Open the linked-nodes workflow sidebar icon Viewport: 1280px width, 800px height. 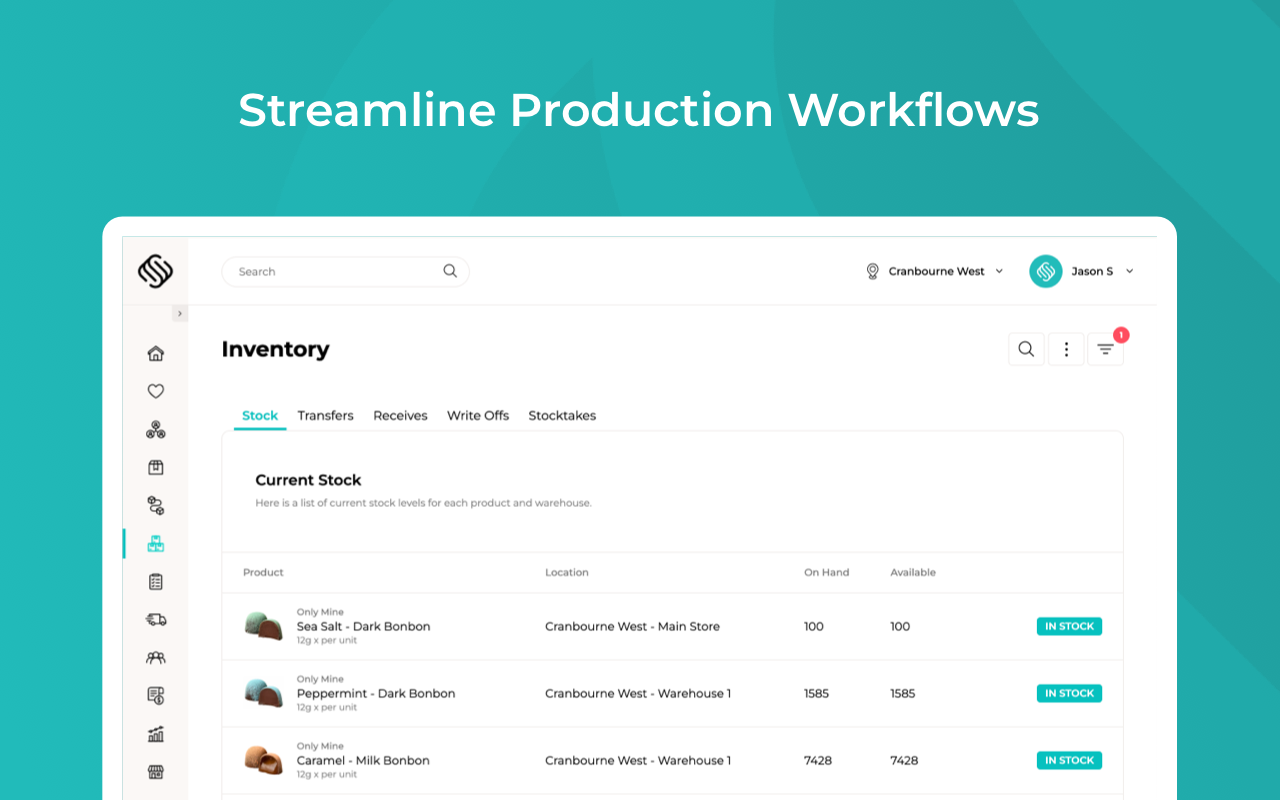tap(155, 505)
